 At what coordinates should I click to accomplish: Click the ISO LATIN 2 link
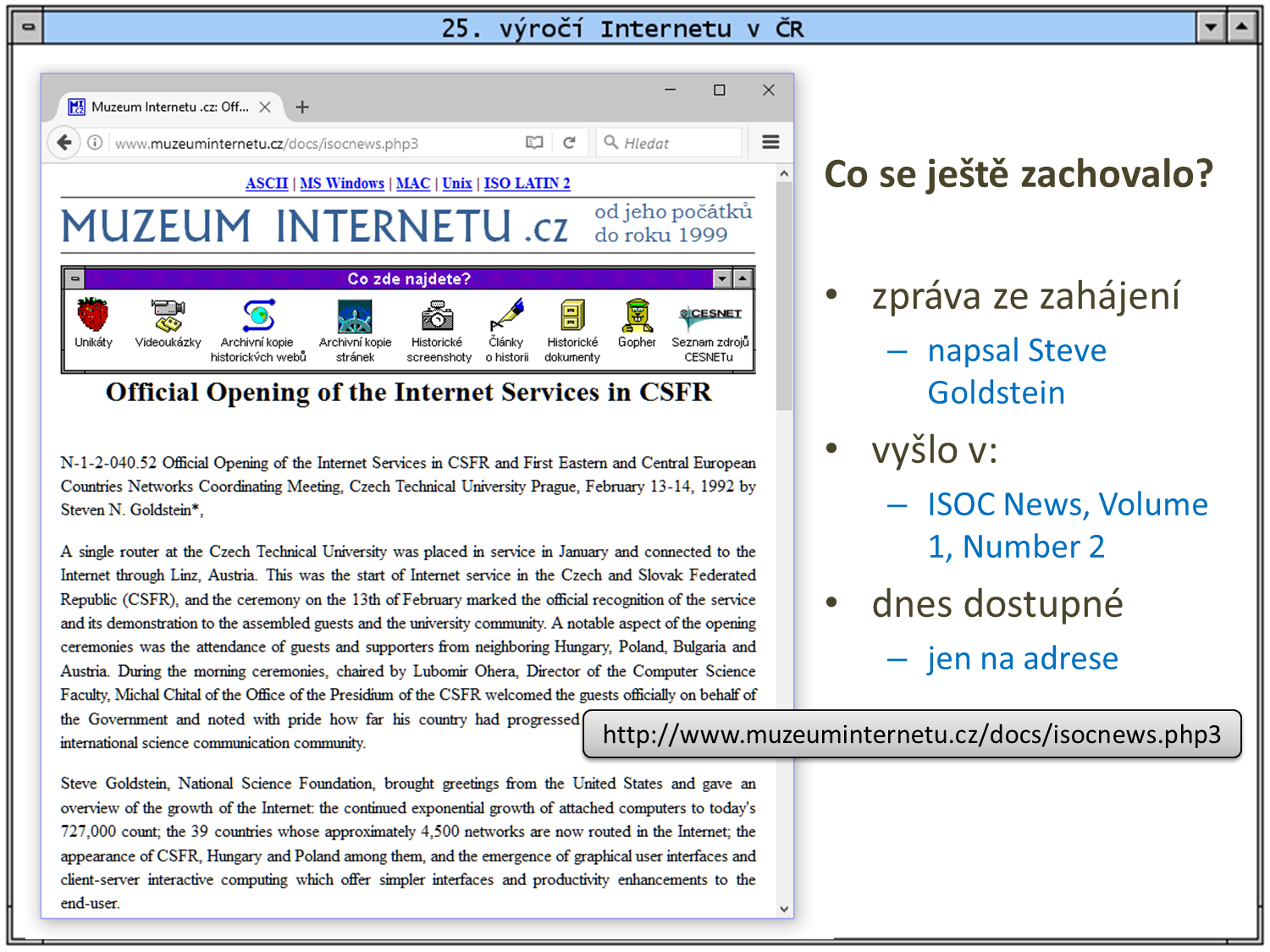(527, 184)
